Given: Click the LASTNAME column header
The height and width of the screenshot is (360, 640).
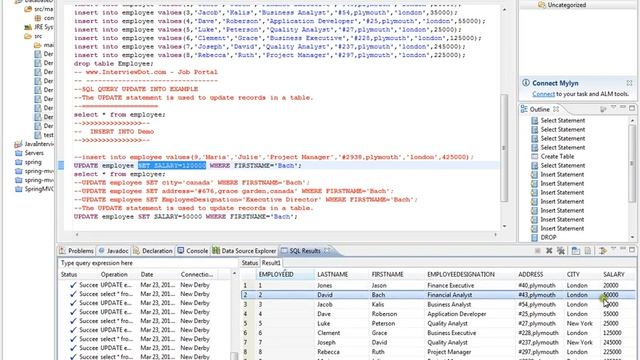Looking at the screenshot, I should coord(342,274).
